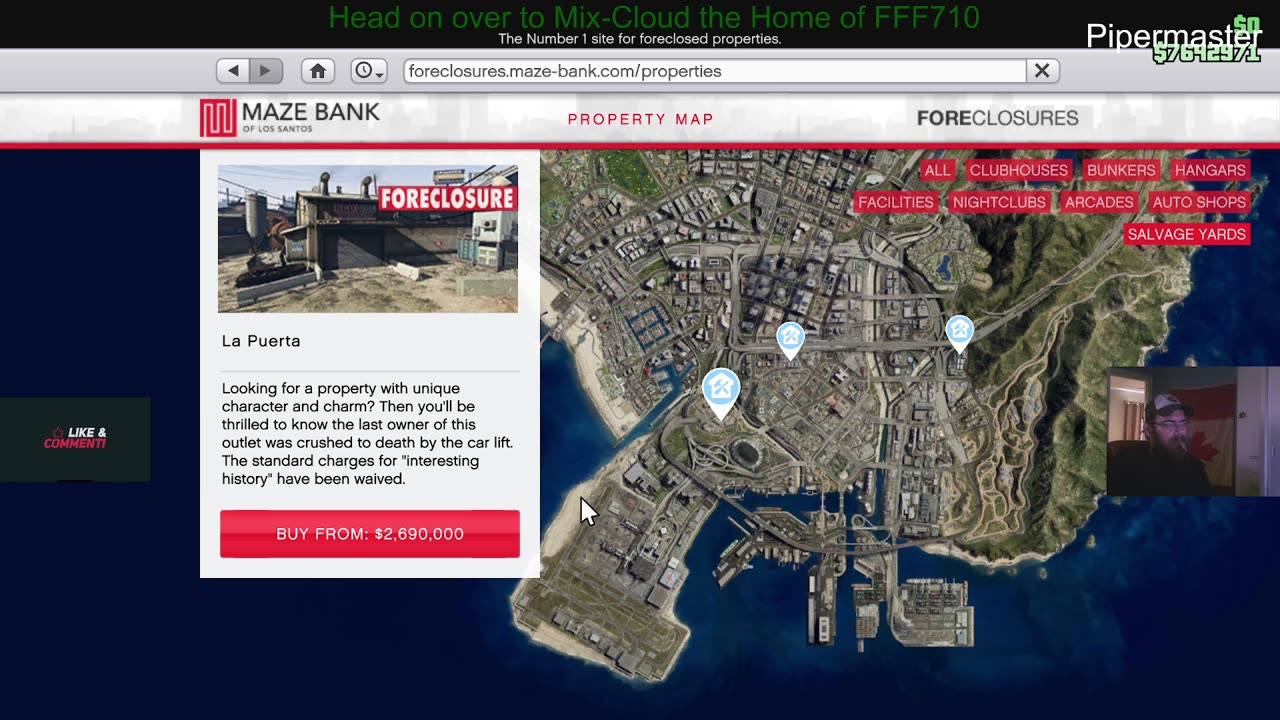Filter map by Facilities
The width and height of the screenshot is (1280, 720).
pos(895,202)
